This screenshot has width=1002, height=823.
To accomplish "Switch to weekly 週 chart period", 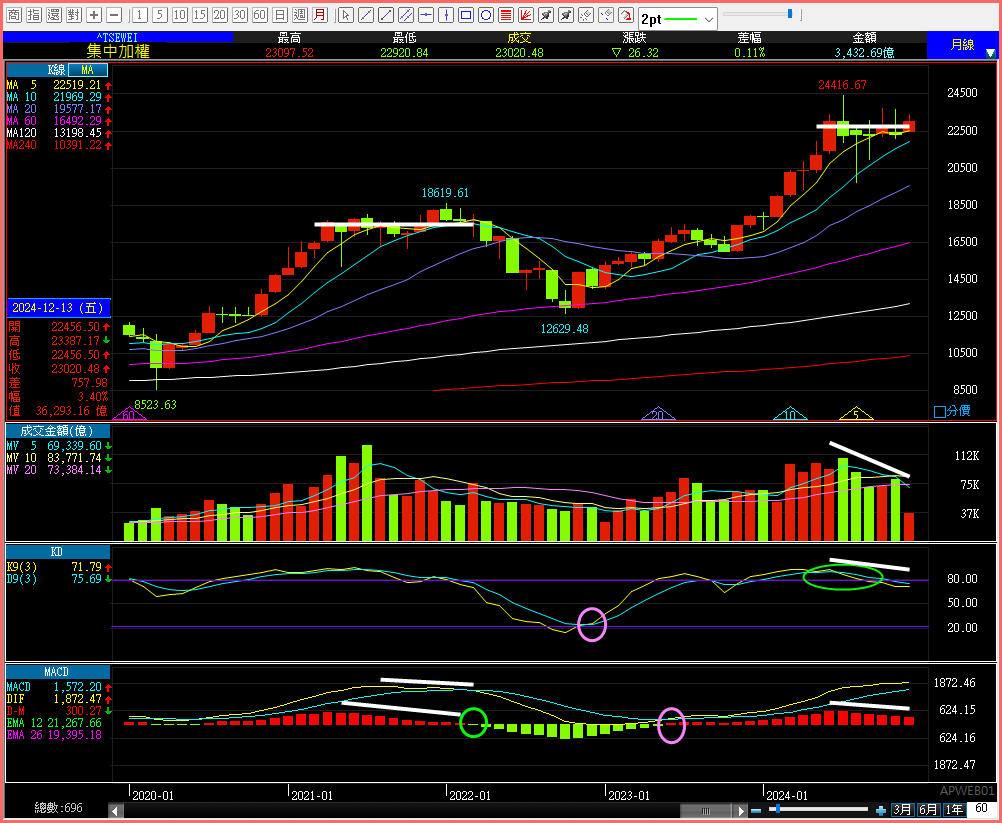I will (299, 15).
